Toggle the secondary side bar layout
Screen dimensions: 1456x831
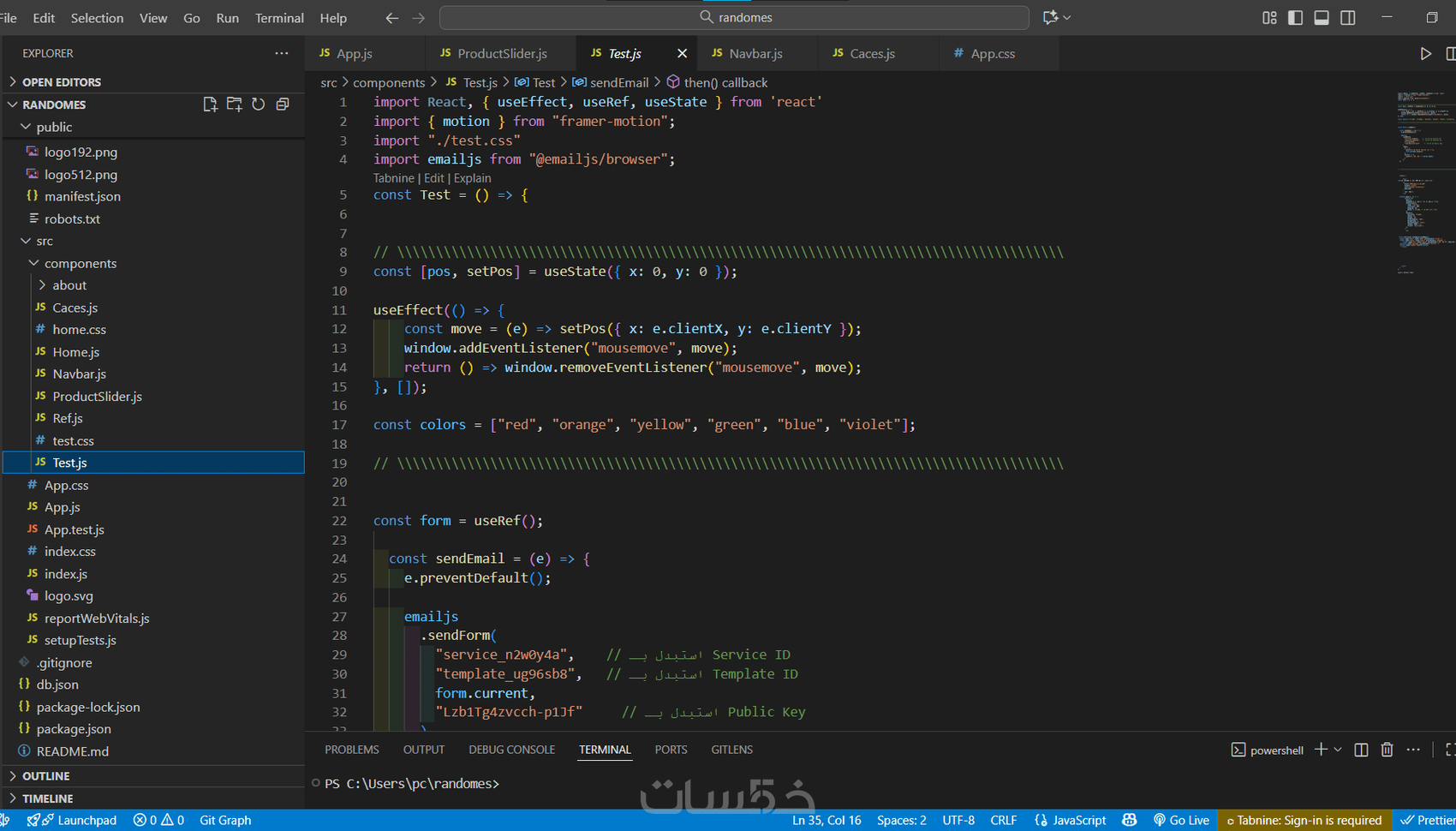point(1347,17)
